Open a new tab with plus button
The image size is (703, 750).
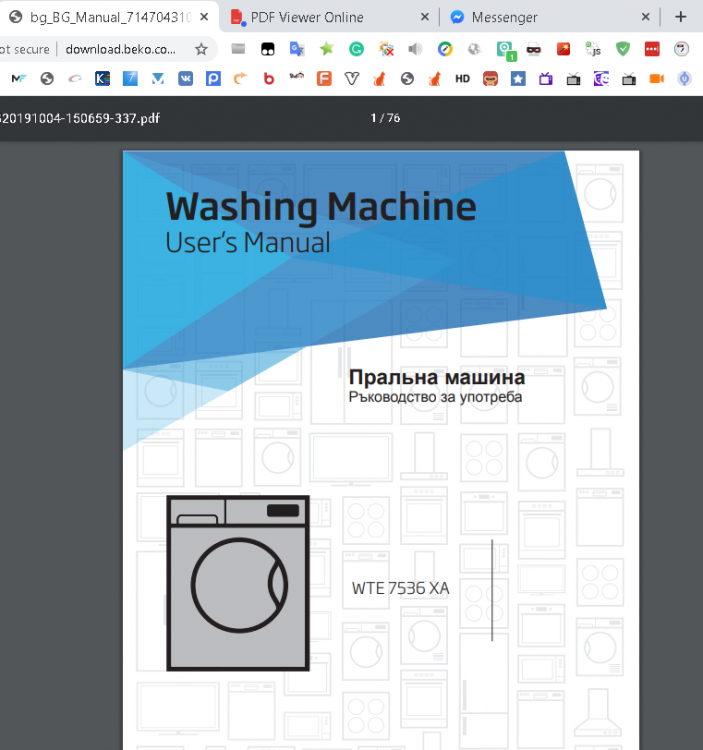[681, 17]
